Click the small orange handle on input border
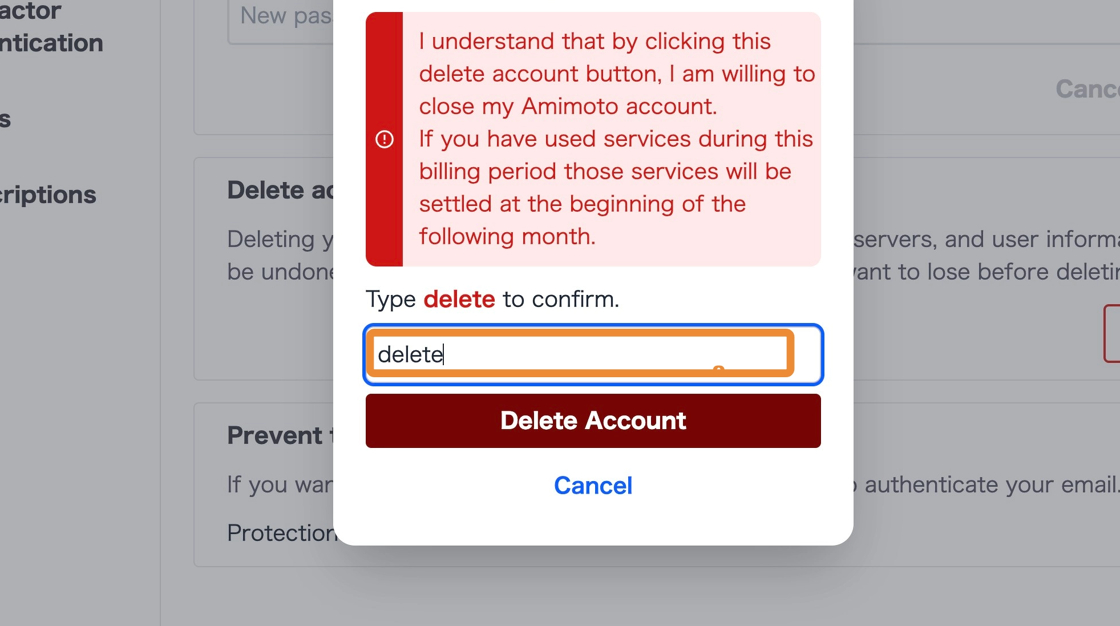1120x626 pixels. [718, 371]
